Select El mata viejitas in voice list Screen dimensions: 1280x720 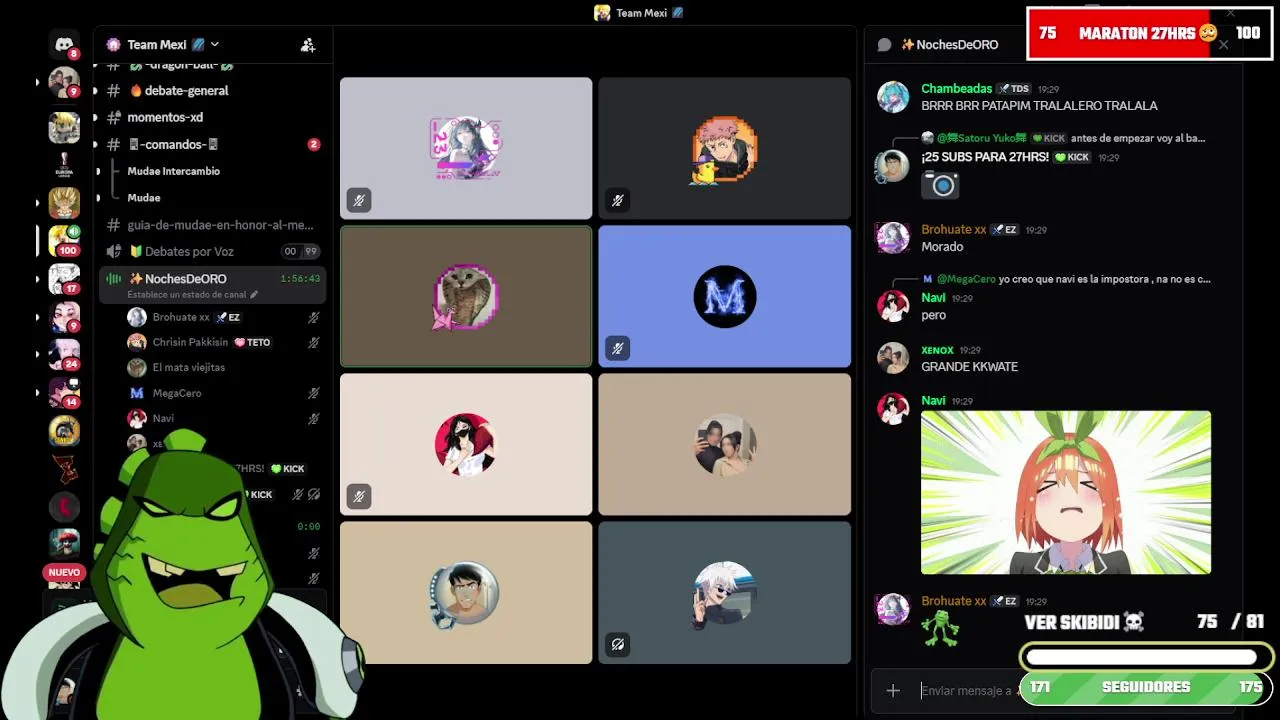(189, 367)
